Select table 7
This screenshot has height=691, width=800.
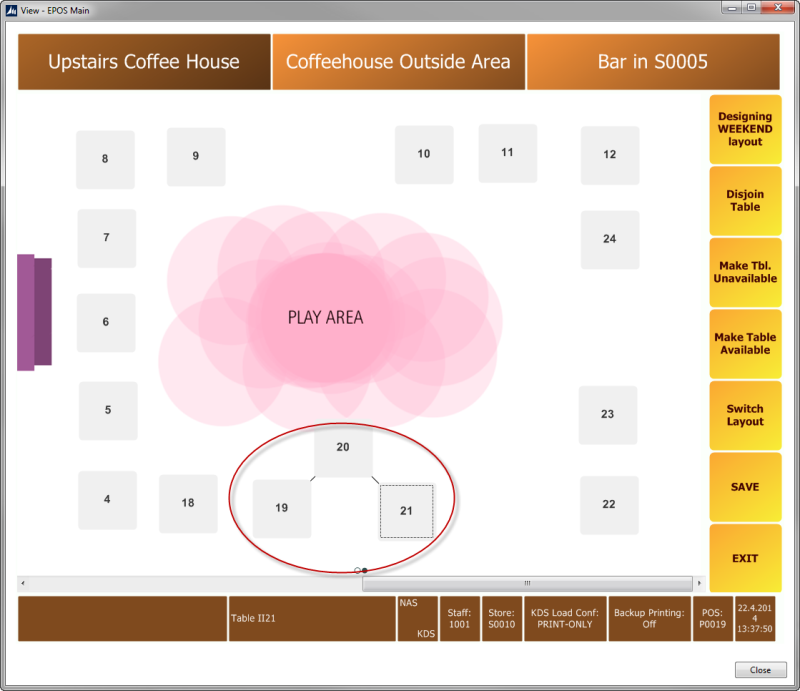[x=107, y=238]
